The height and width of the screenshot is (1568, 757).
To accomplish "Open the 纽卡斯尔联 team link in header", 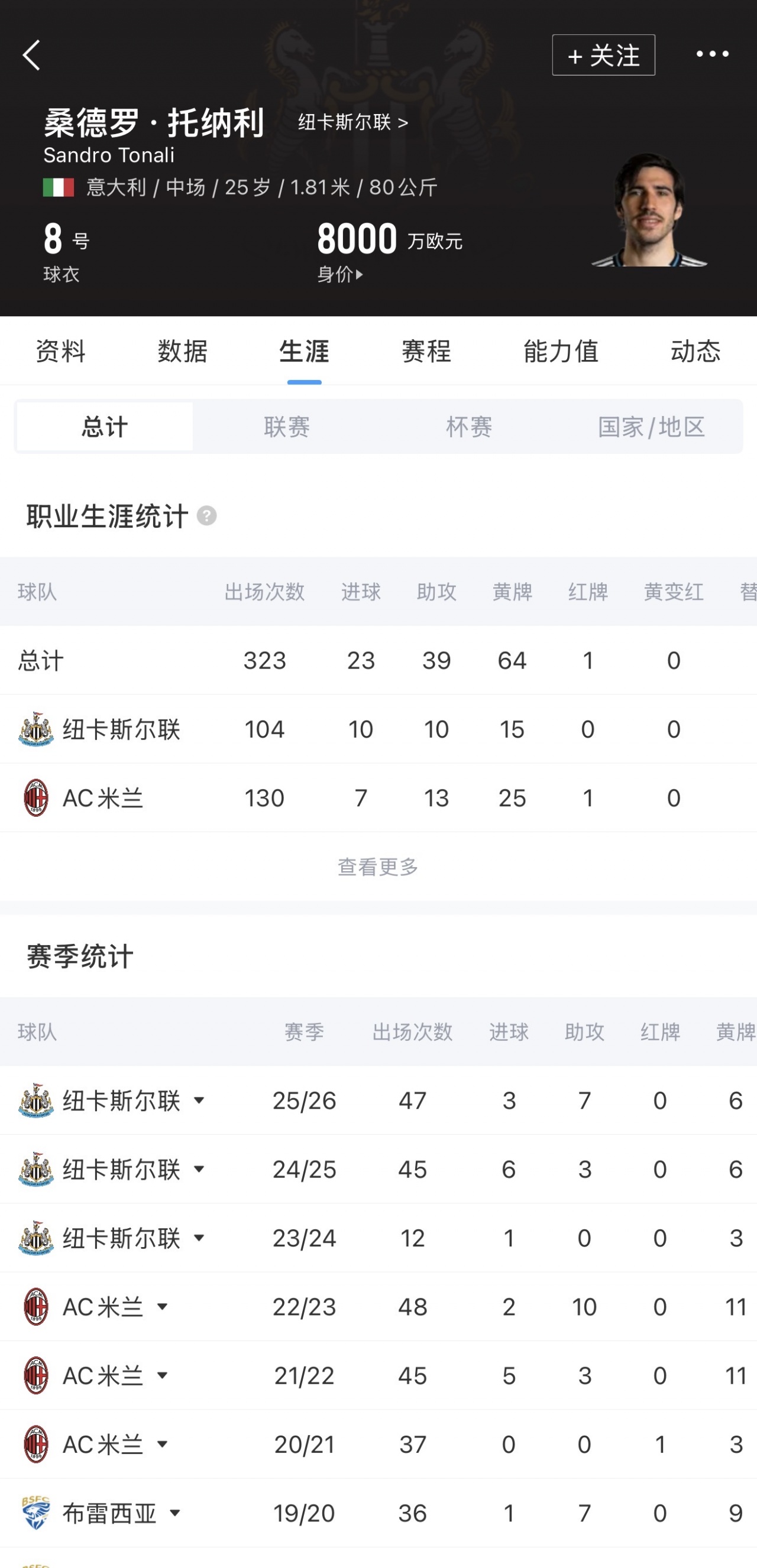I will 352,122.
